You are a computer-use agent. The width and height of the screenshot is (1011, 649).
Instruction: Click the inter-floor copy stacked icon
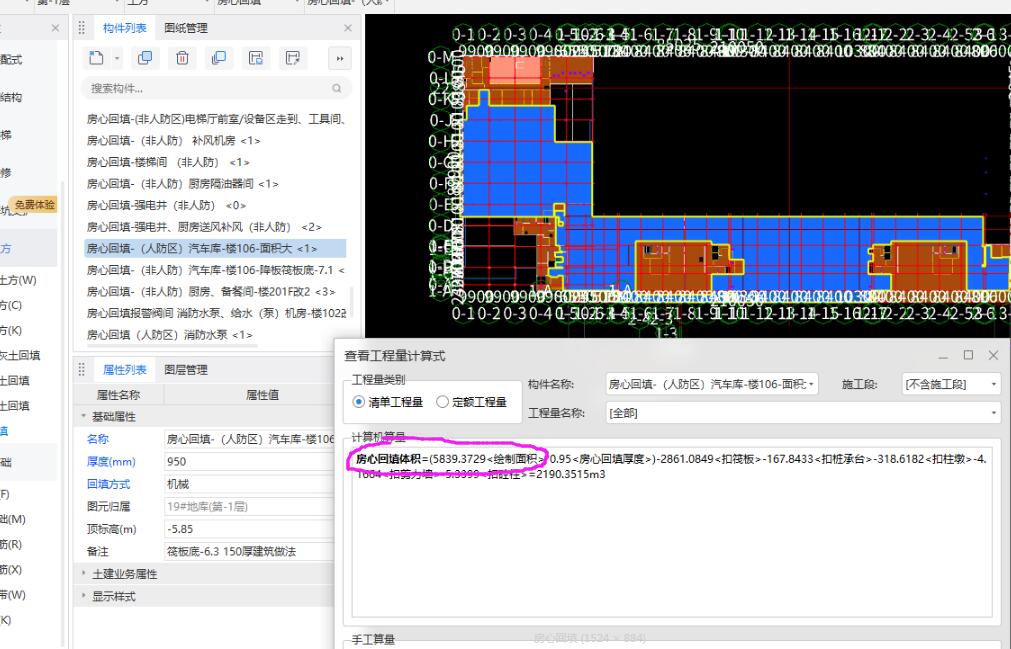coord(219,59)
